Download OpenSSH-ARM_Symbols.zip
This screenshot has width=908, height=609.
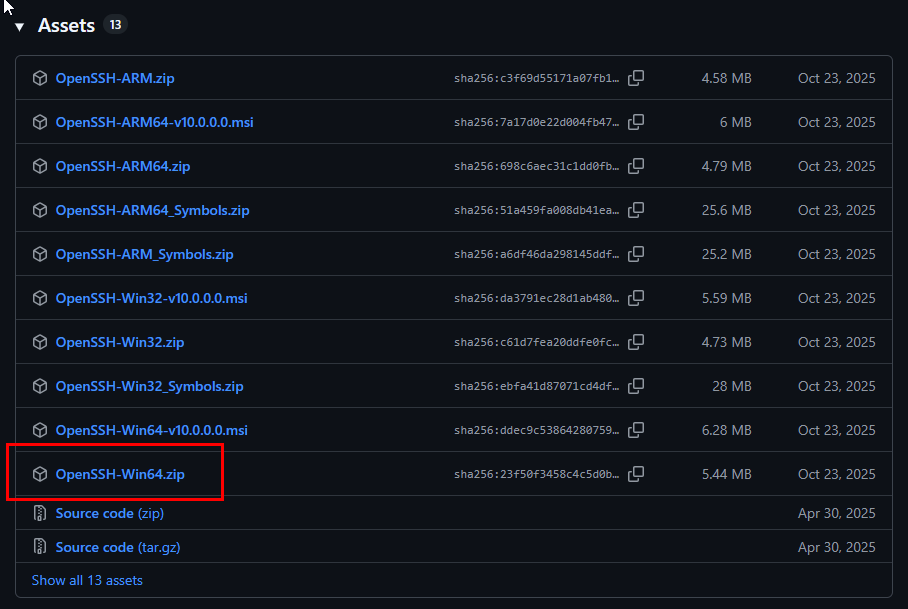144,254
